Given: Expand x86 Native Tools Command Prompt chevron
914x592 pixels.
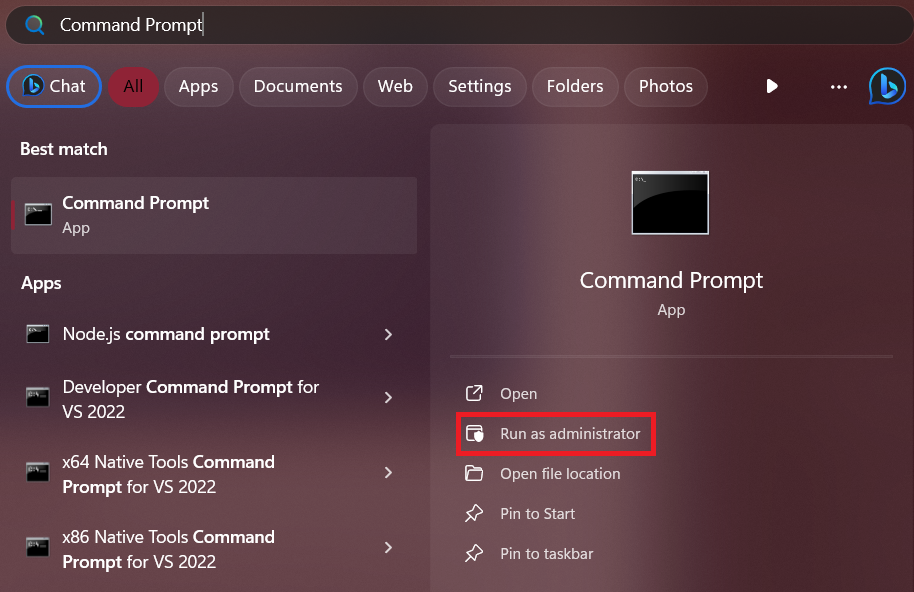Looking at the screenshot, I should pyautogui.click(x=388, y=548).
